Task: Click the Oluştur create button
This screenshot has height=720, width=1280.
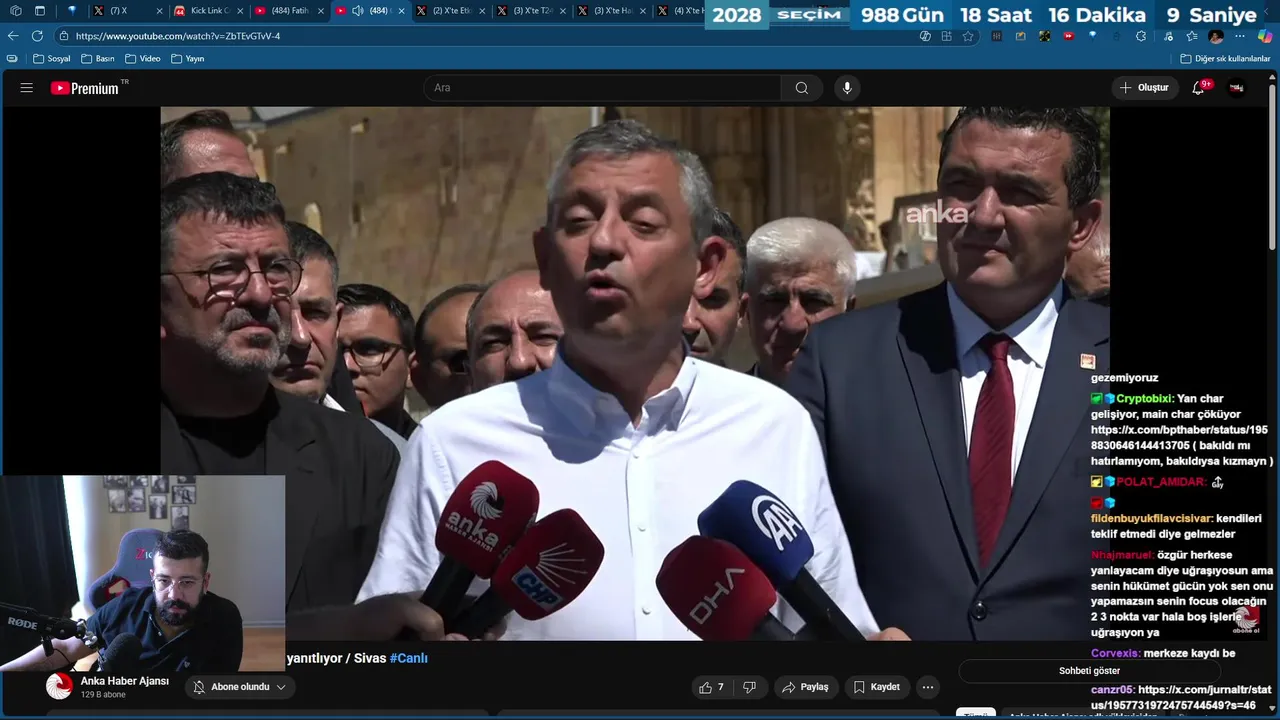Action: (1144, 88)
